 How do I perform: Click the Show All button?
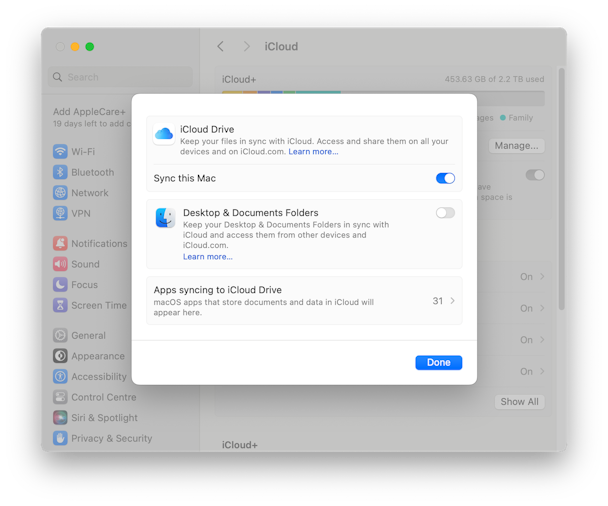click(520, 402)
